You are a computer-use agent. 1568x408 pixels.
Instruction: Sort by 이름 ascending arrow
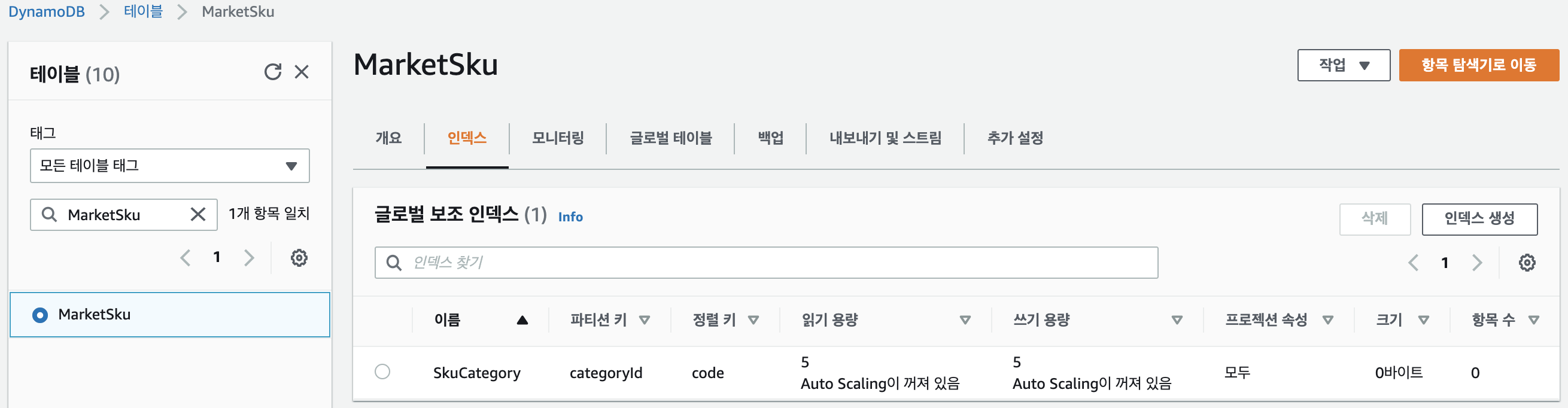click(522, 320)
